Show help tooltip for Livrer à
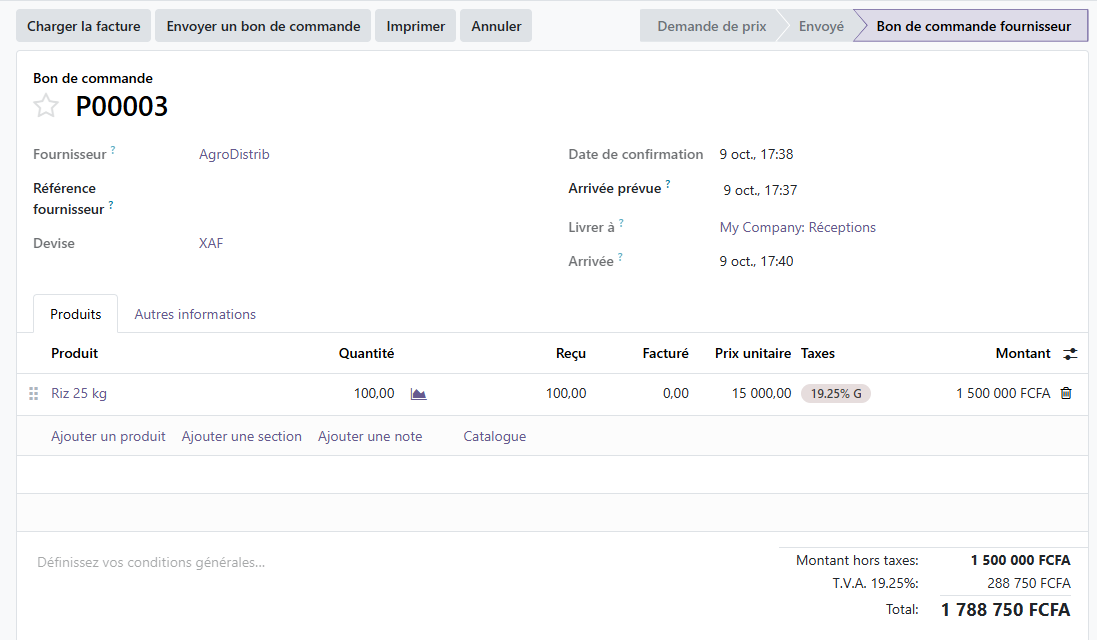The width and height of the screenshot is (1097, 640). [621, 223]
